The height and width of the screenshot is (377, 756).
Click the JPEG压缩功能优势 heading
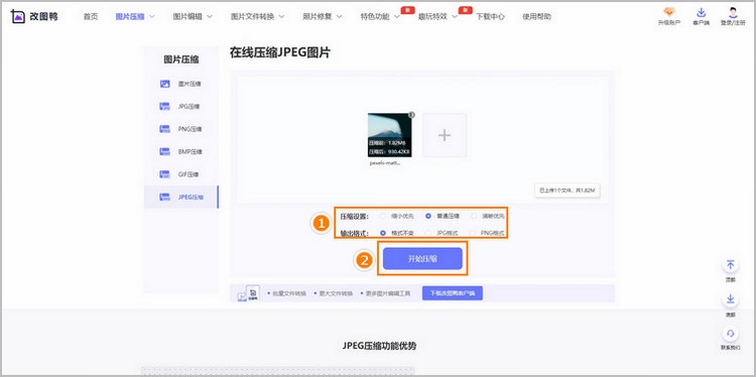[x=379, y=346]
